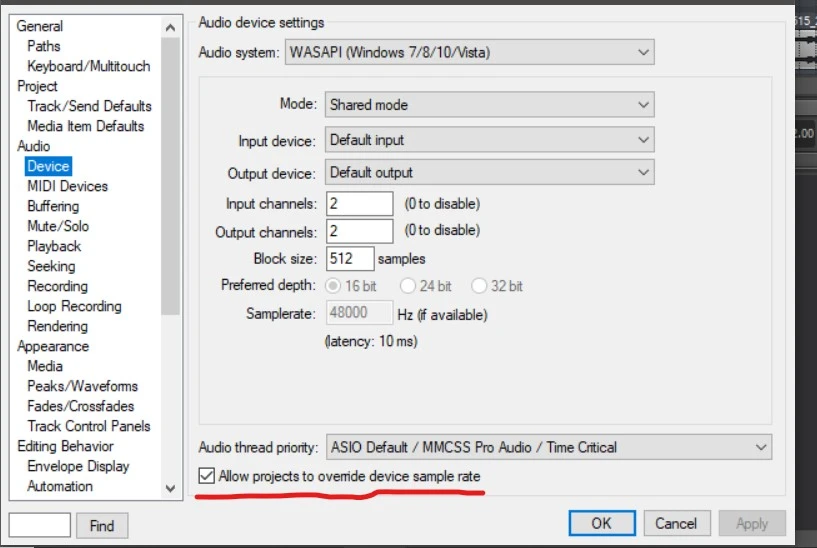The width and height of the screenshot is (817, 548).
Task: Open Track/Send Defaults page
Action: coord(89,106)
